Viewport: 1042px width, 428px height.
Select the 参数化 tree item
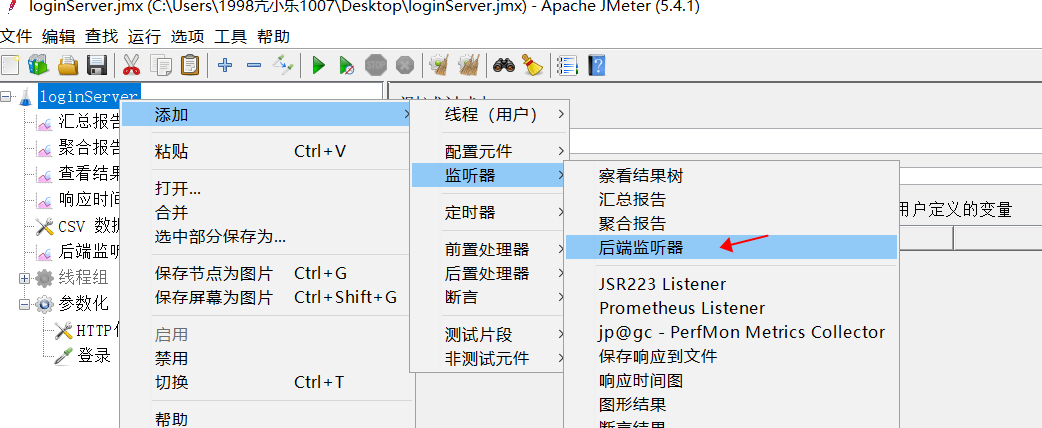[83, 304]
